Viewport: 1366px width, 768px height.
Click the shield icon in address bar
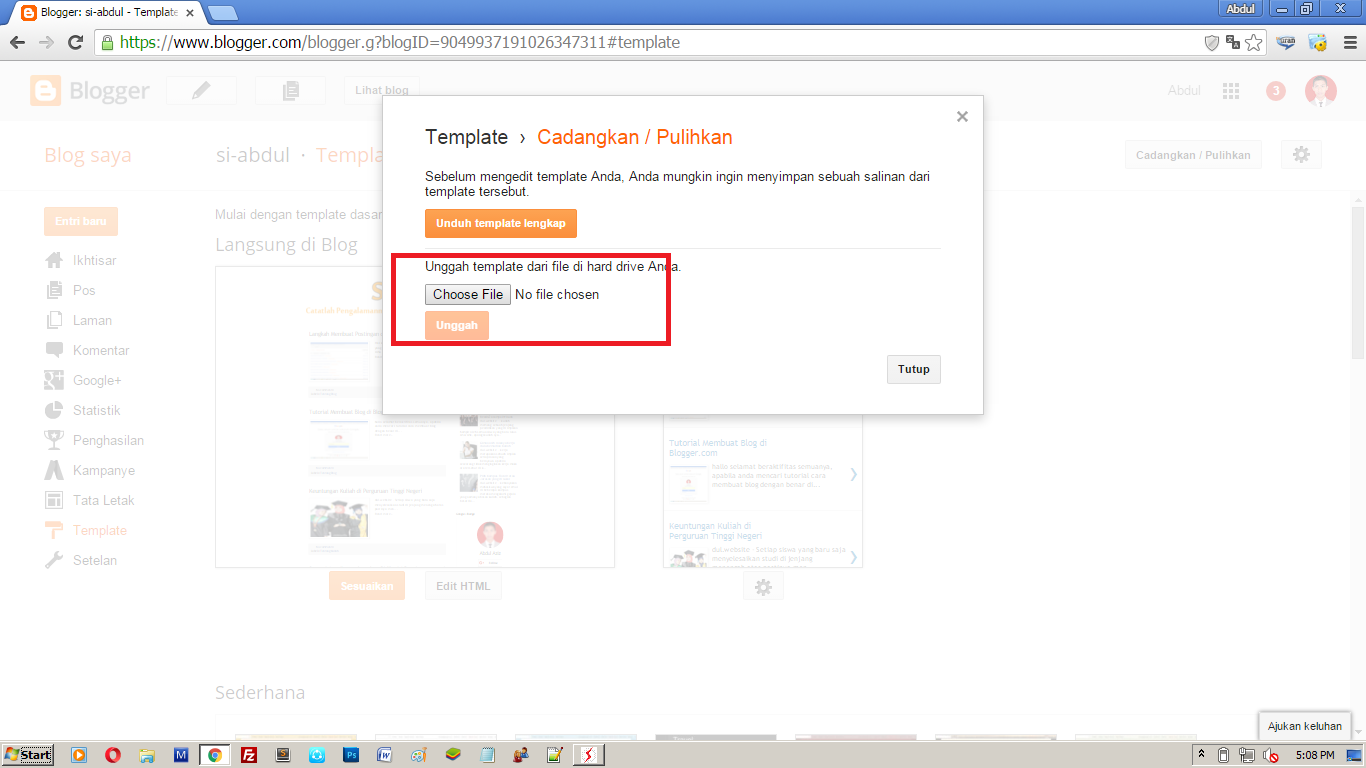(x=1212, y=42)
